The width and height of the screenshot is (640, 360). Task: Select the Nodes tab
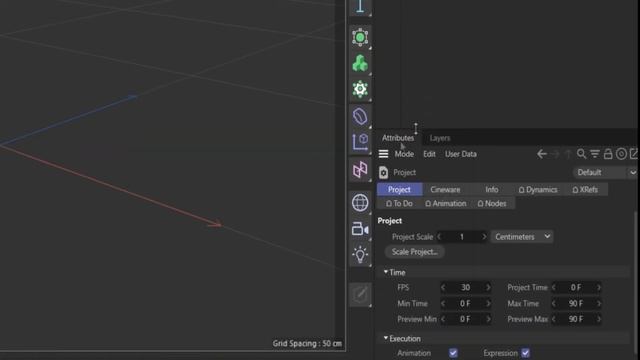point(492,203)
